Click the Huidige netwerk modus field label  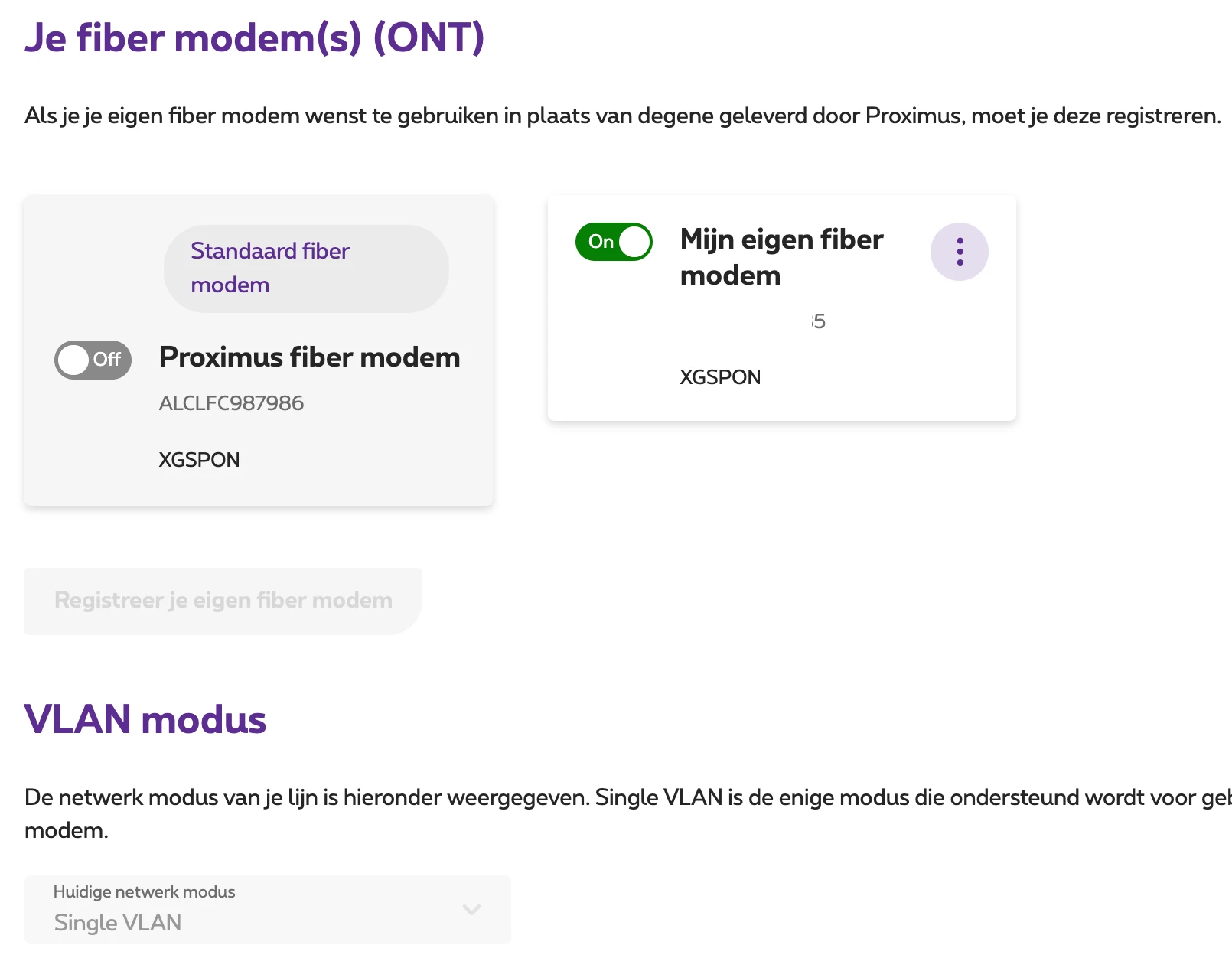144,891
